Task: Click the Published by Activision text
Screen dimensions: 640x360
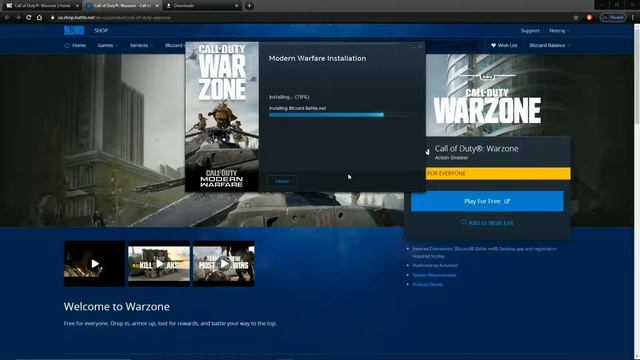Action: point(435,266)
